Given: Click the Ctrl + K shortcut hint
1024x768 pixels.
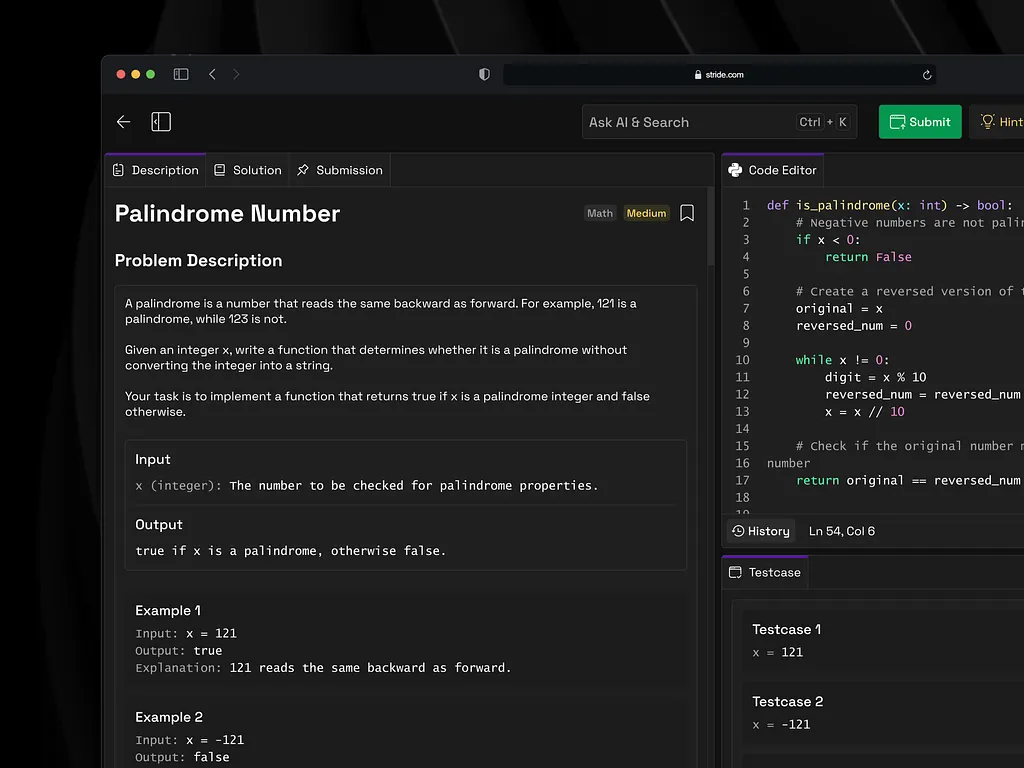Looking at the screenshot, I should pos(824,122).
